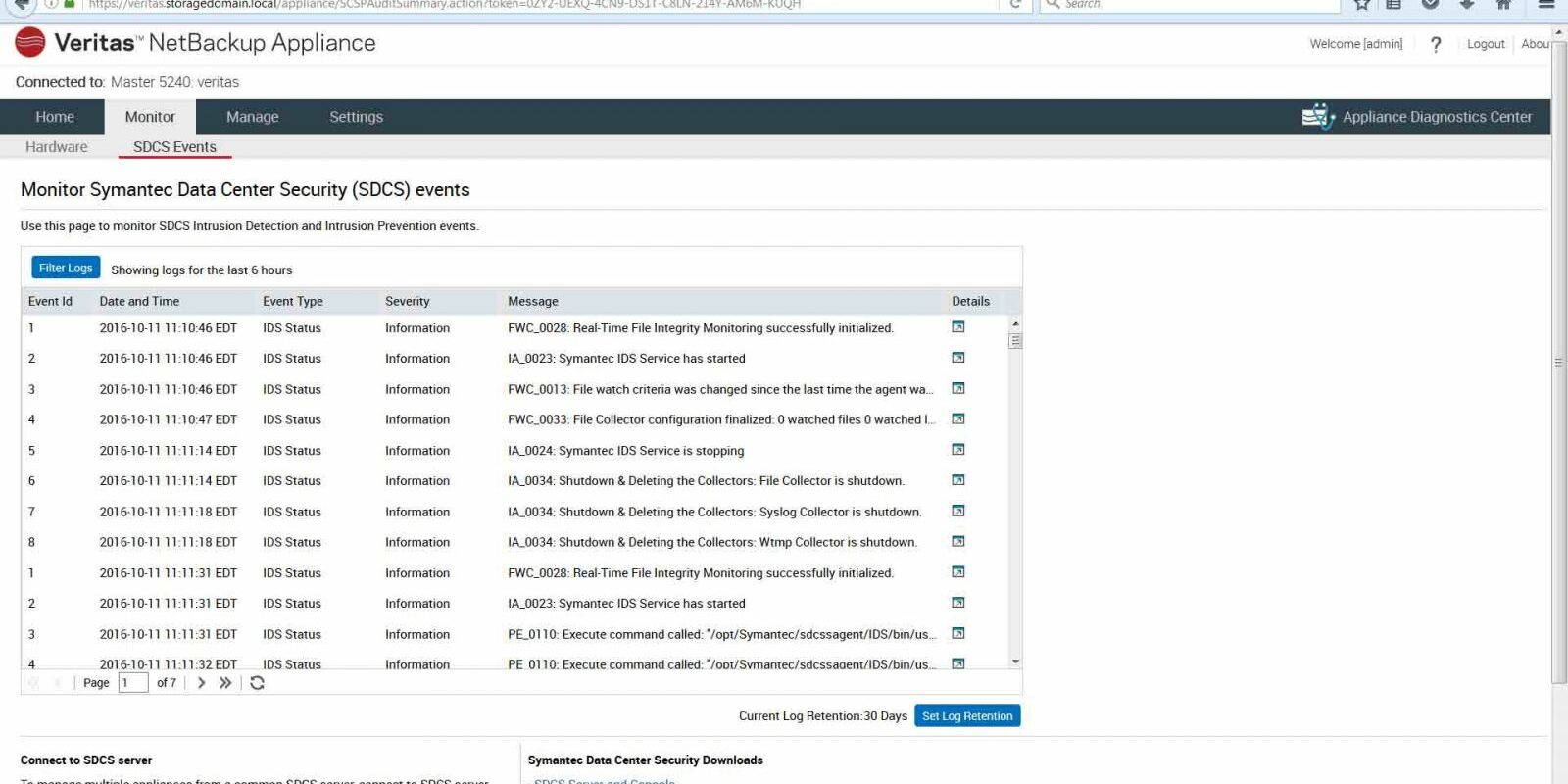
Task: Click the Veritas red logo
Action: (30, 43)
